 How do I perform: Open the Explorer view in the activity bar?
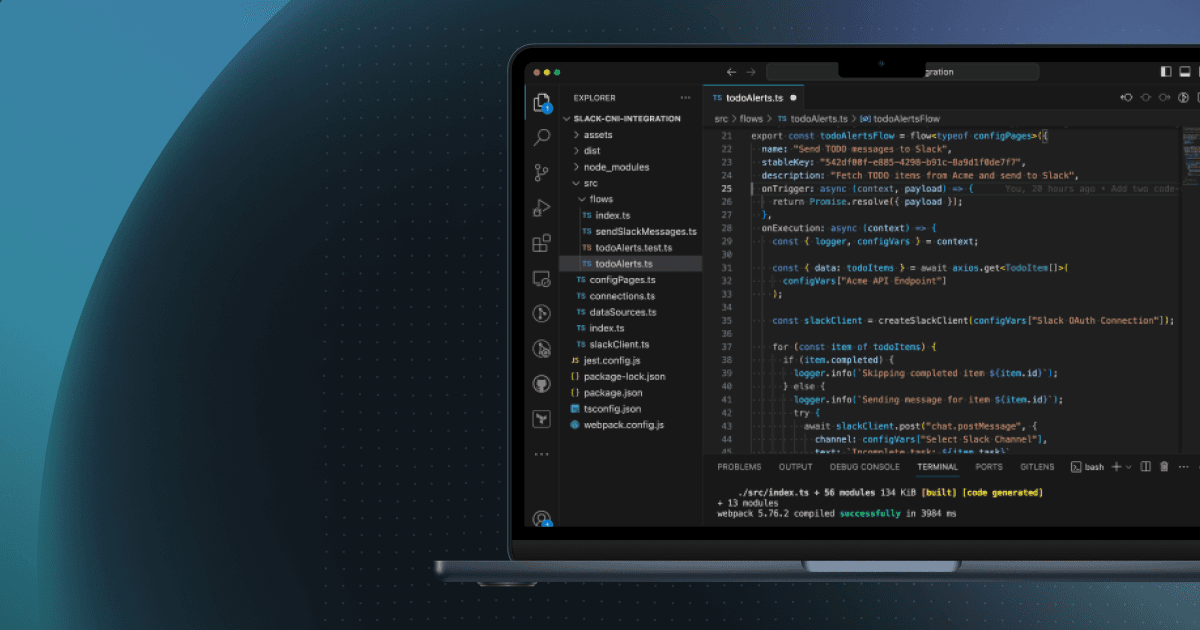coord(542,102)
